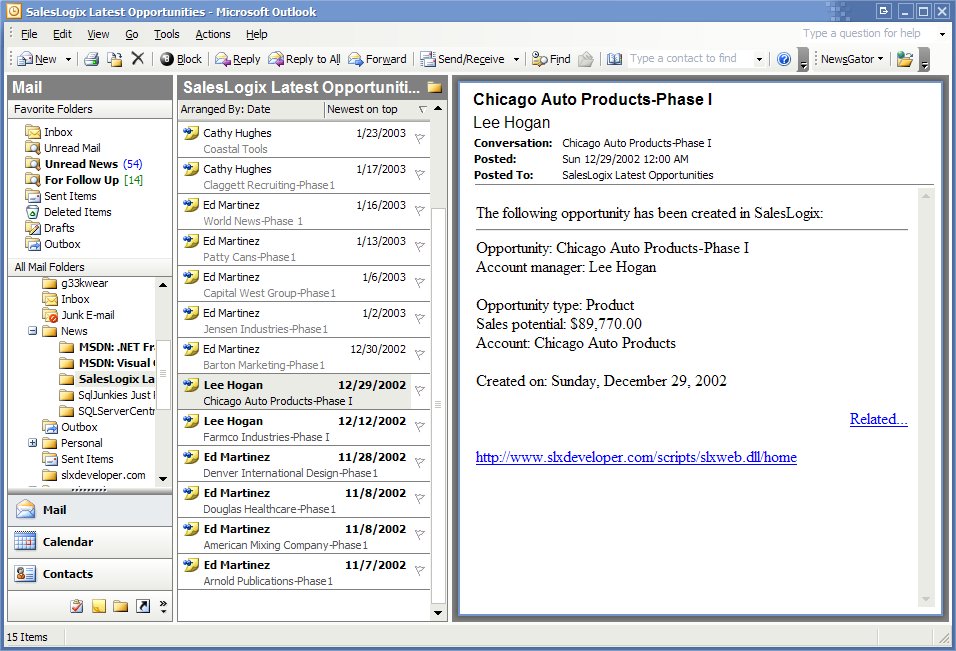Switch to the Contacts pane

90,574
